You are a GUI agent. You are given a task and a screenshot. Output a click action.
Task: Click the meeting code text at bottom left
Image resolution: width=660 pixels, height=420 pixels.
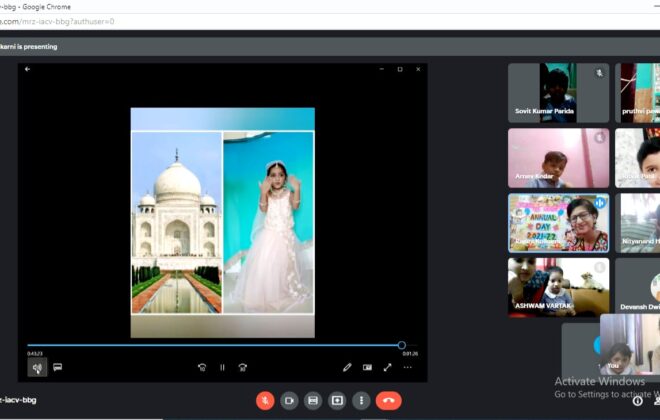[18, 400]
